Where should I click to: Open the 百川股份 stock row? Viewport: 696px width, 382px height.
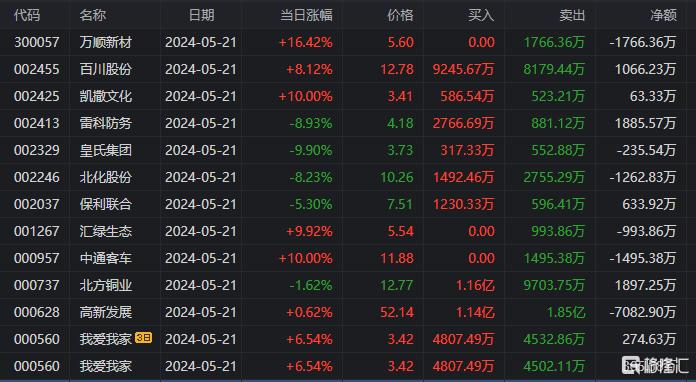(x=348, y=69)
